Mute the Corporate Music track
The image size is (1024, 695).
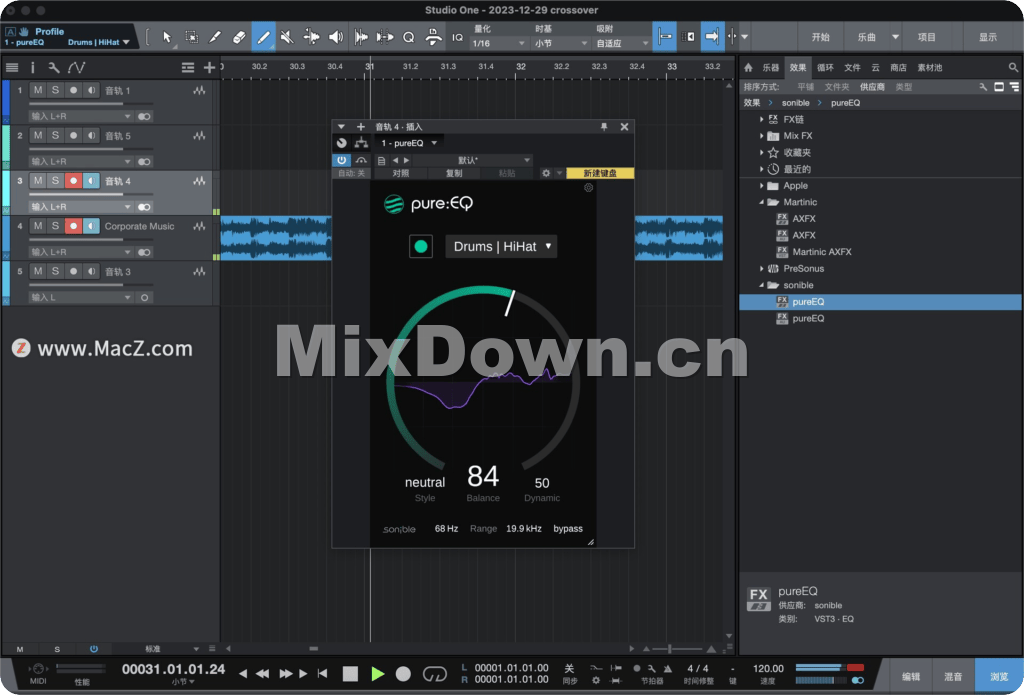click(38, 226)
